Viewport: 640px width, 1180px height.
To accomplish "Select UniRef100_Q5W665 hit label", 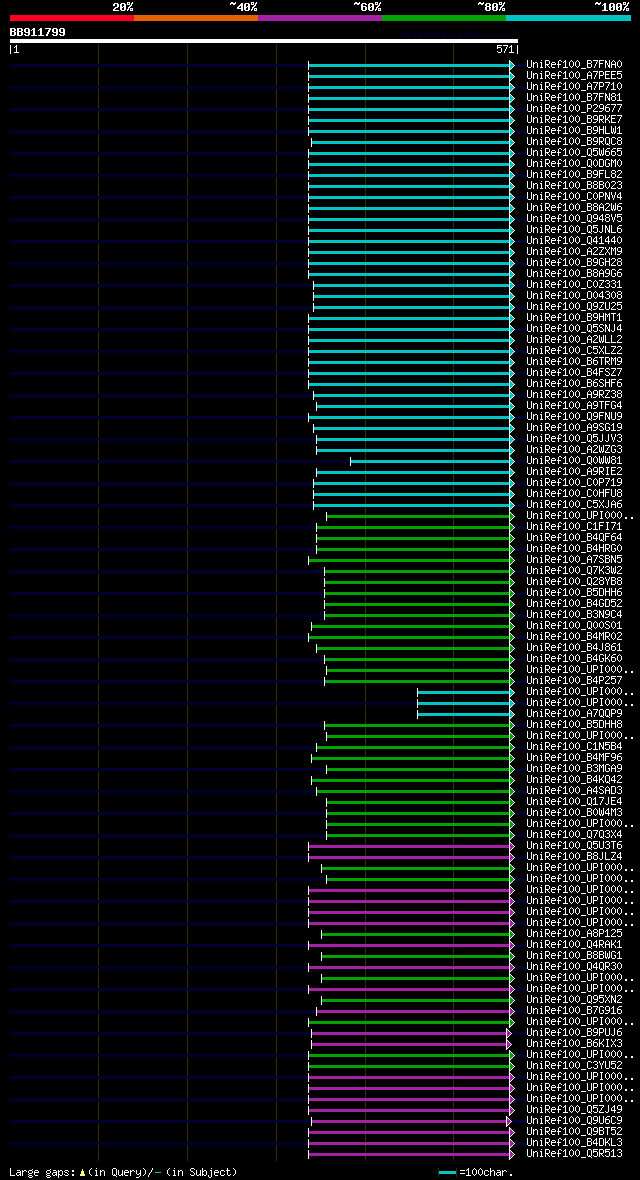I will pyautogui.click(x=574, y=153).
